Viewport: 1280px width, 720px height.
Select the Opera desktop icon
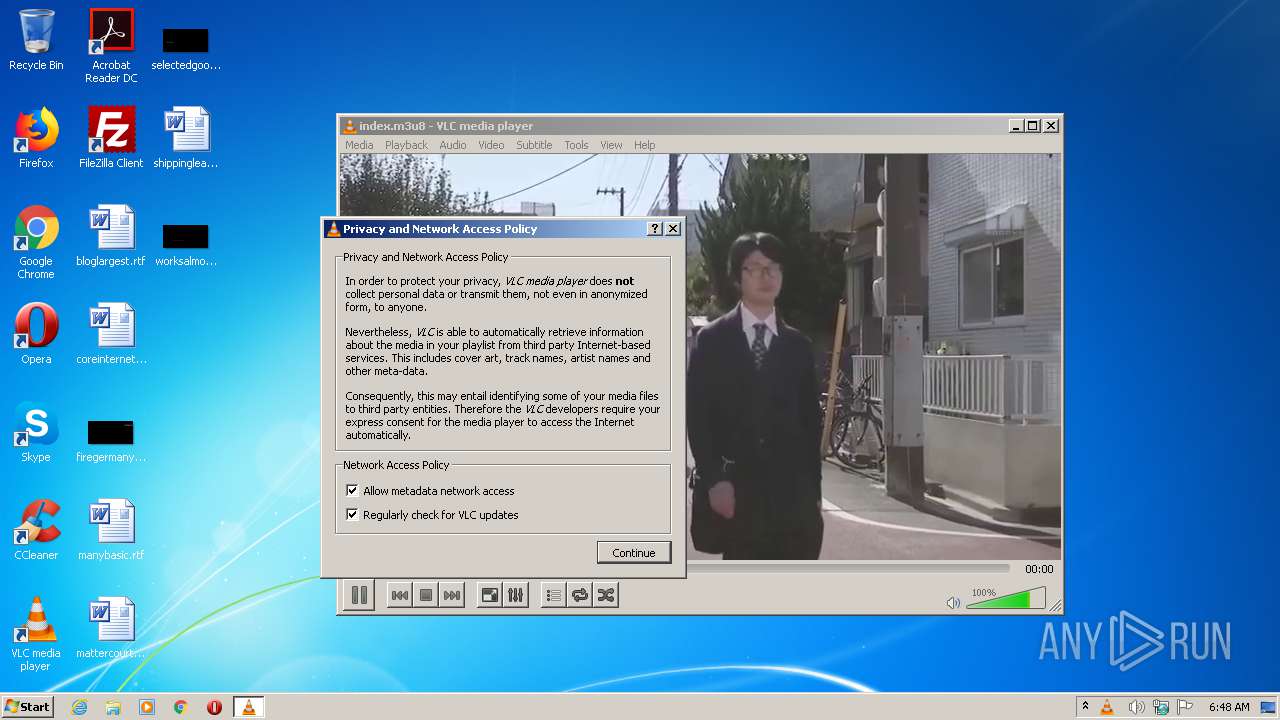36,334
